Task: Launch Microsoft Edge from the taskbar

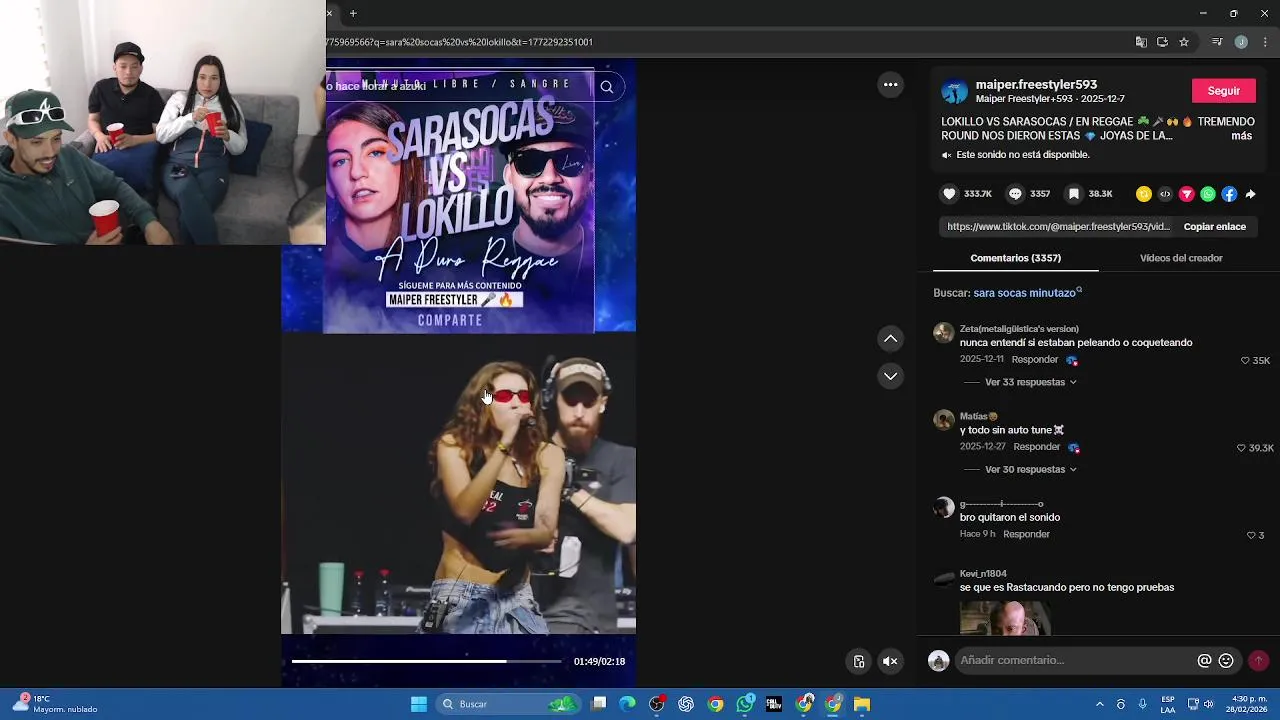Action: [627, 704]
